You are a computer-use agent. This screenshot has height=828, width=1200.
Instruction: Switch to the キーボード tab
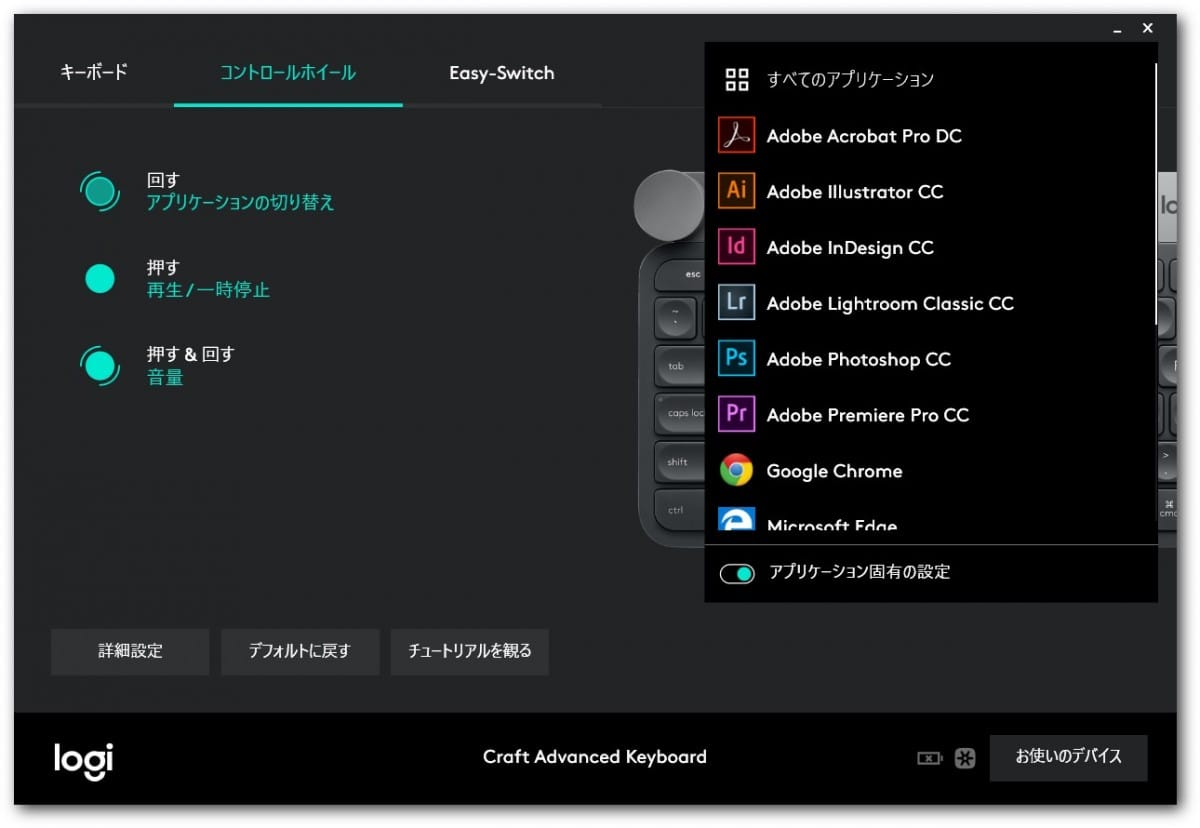click(x=94, y=73)
